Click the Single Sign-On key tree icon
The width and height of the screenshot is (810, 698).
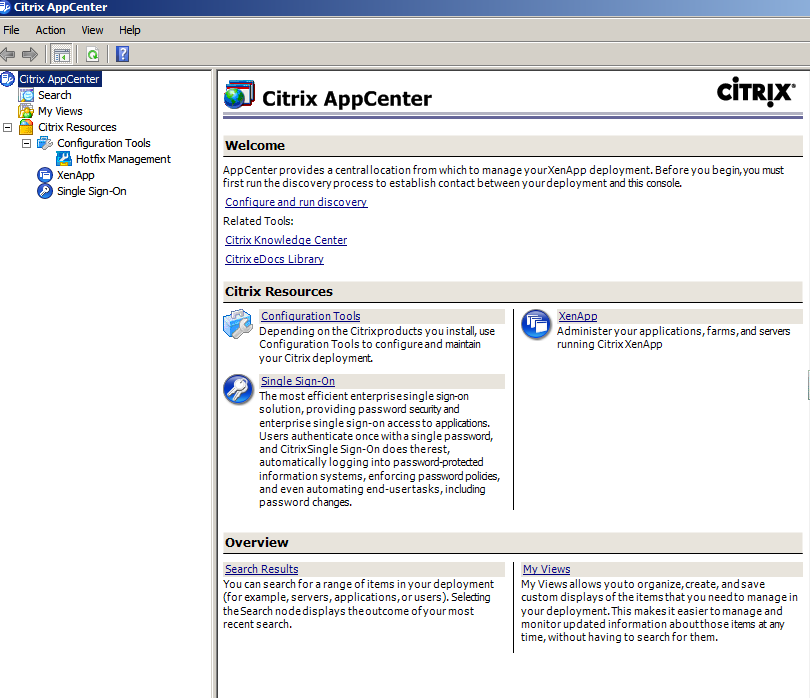pos(45,191)
